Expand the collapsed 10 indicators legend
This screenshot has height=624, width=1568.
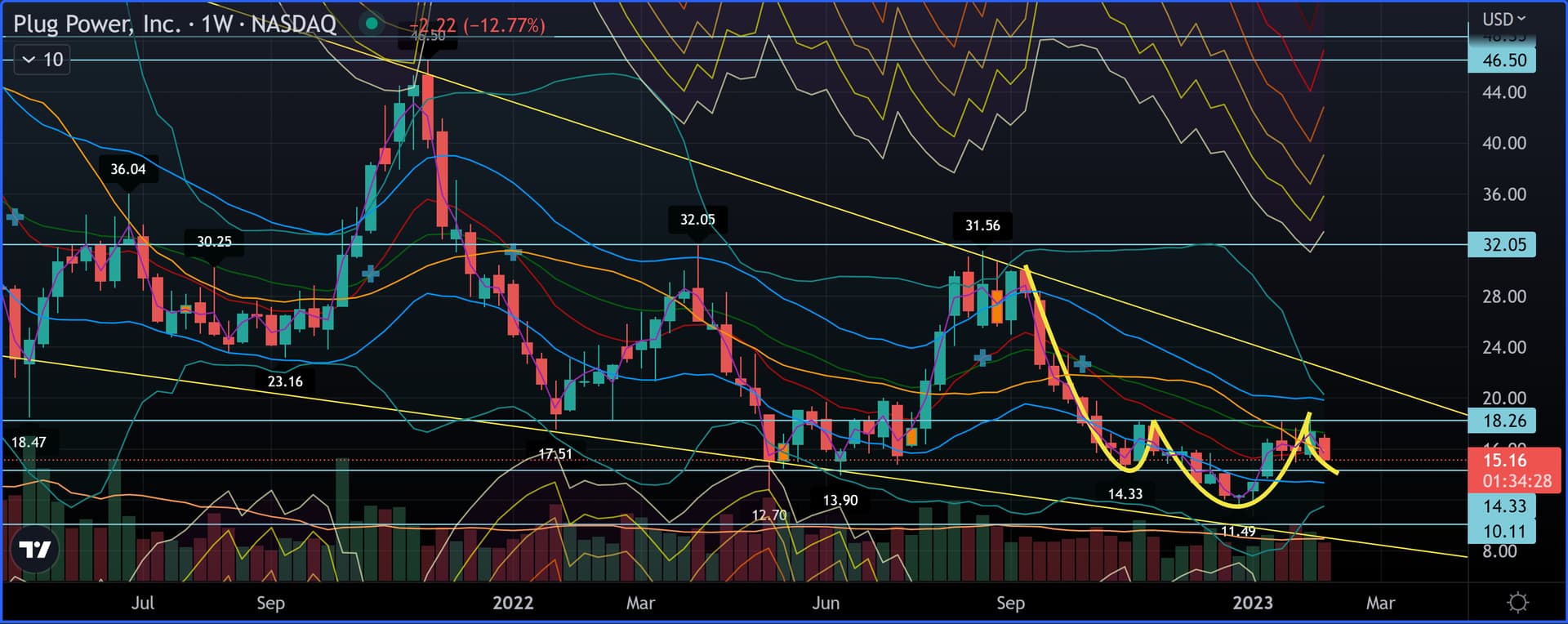point(42,60)
